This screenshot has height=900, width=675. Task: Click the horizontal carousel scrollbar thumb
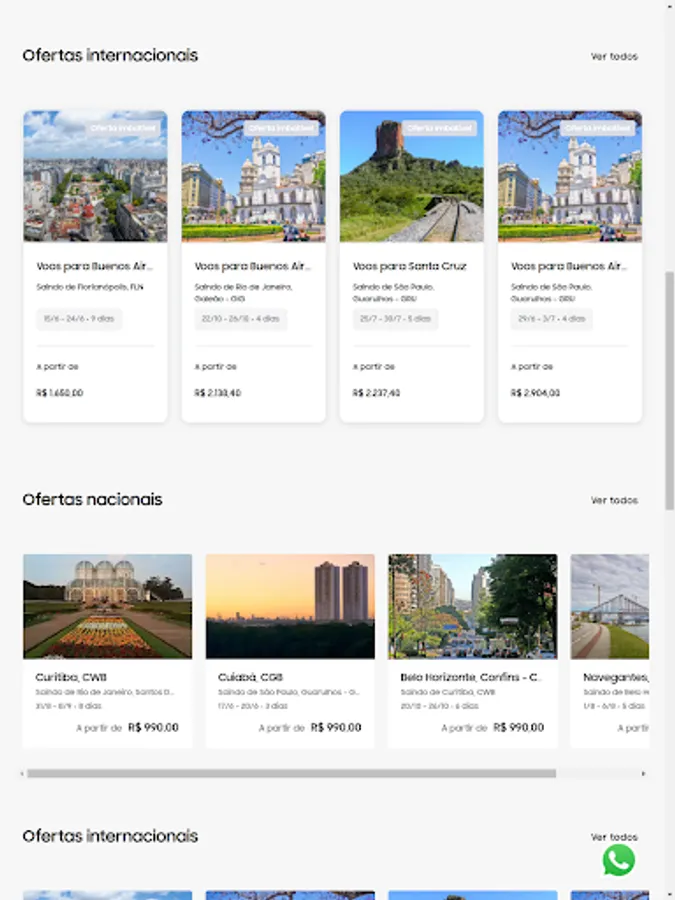[x=292, y=774]
